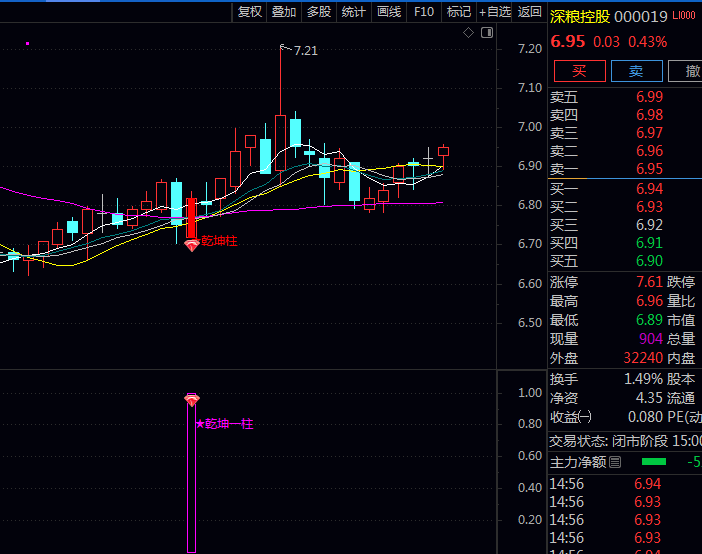Click the ★乾坤一柱 indicator label
Viewport: 702px width, 554px height.
(224, 424)
